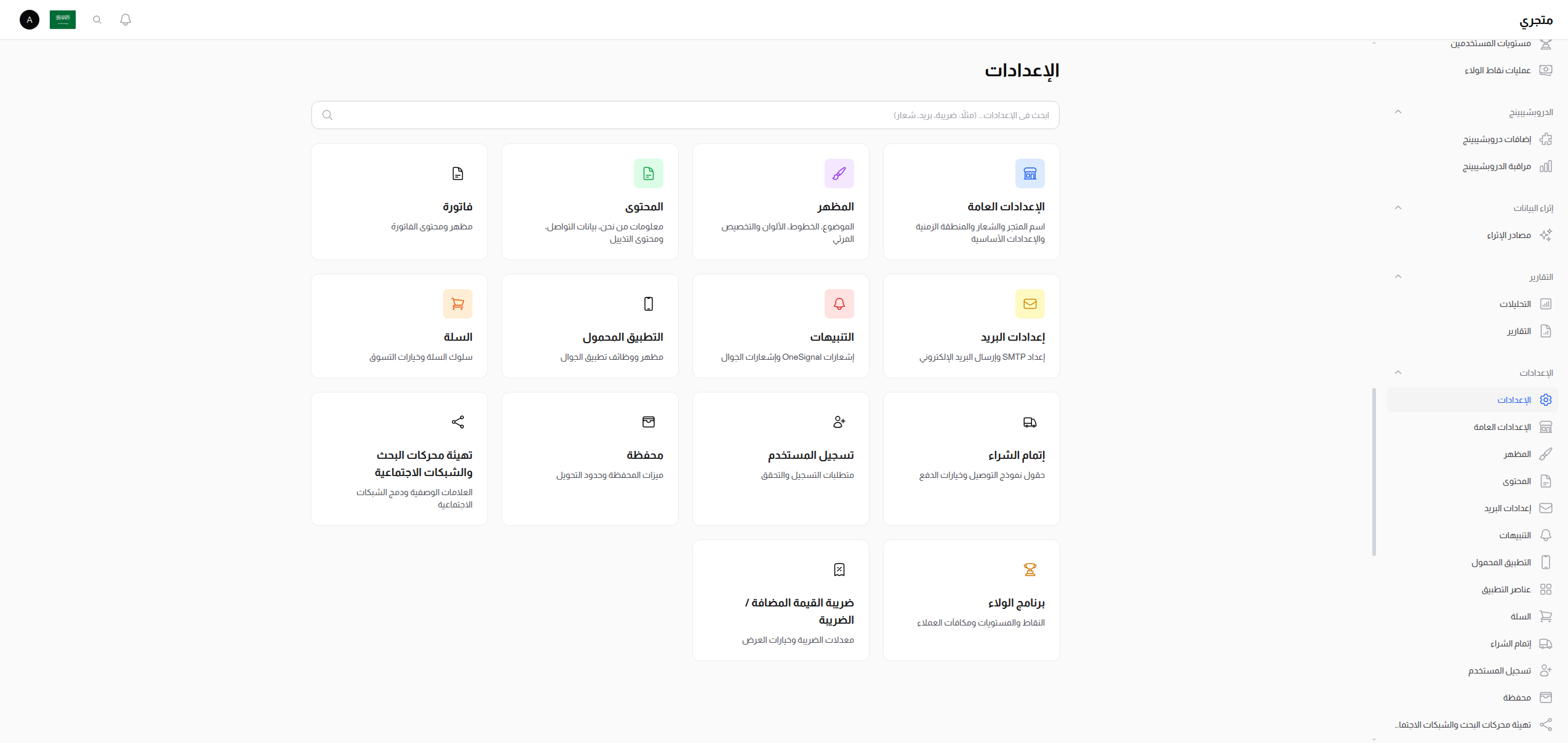Click the envelope icon on إعدادات البريد card
1568x743 pixels.
tap(1030, 303)
